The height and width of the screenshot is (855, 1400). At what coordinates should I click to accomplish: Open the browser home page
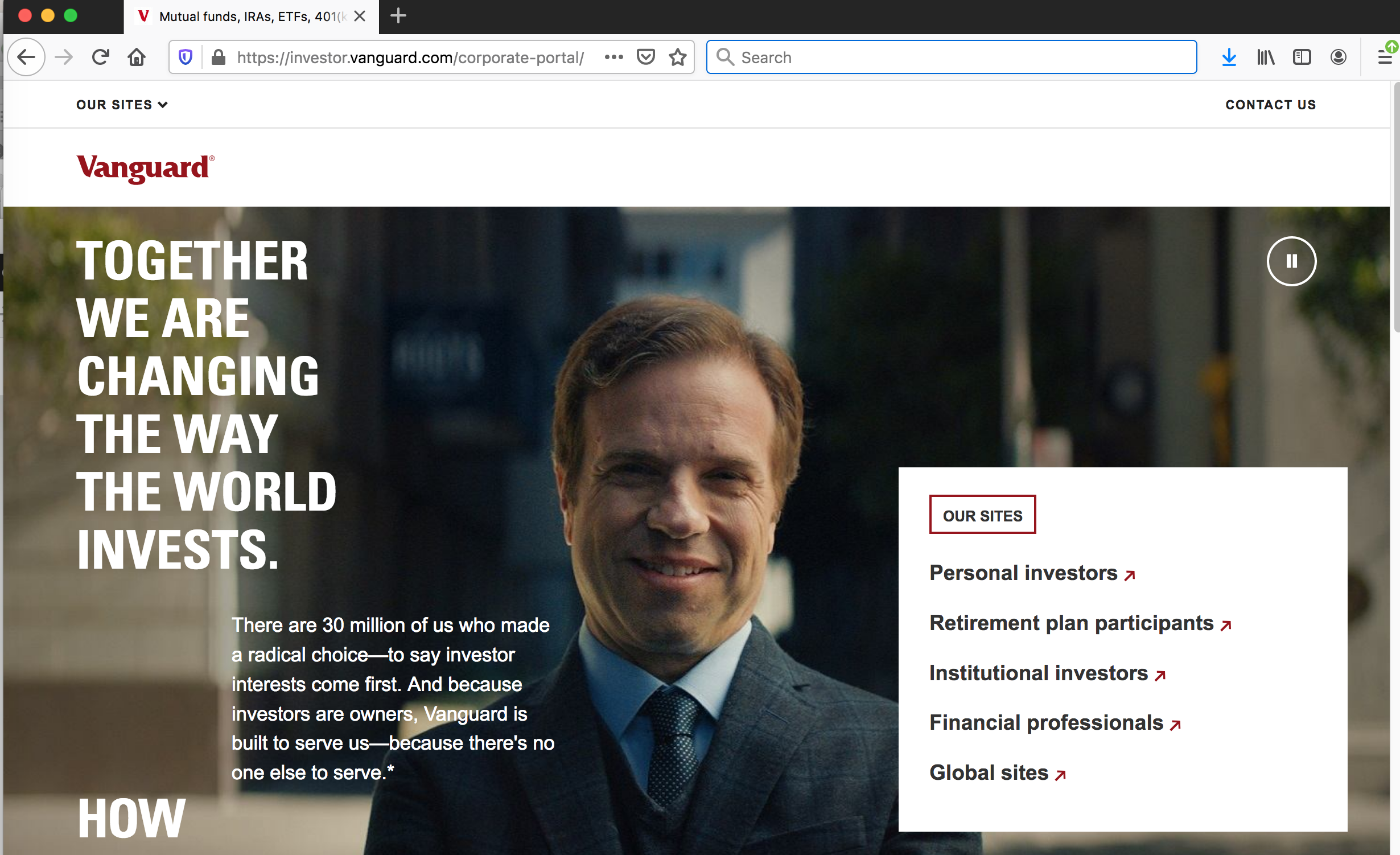click(x=137, y=57)
